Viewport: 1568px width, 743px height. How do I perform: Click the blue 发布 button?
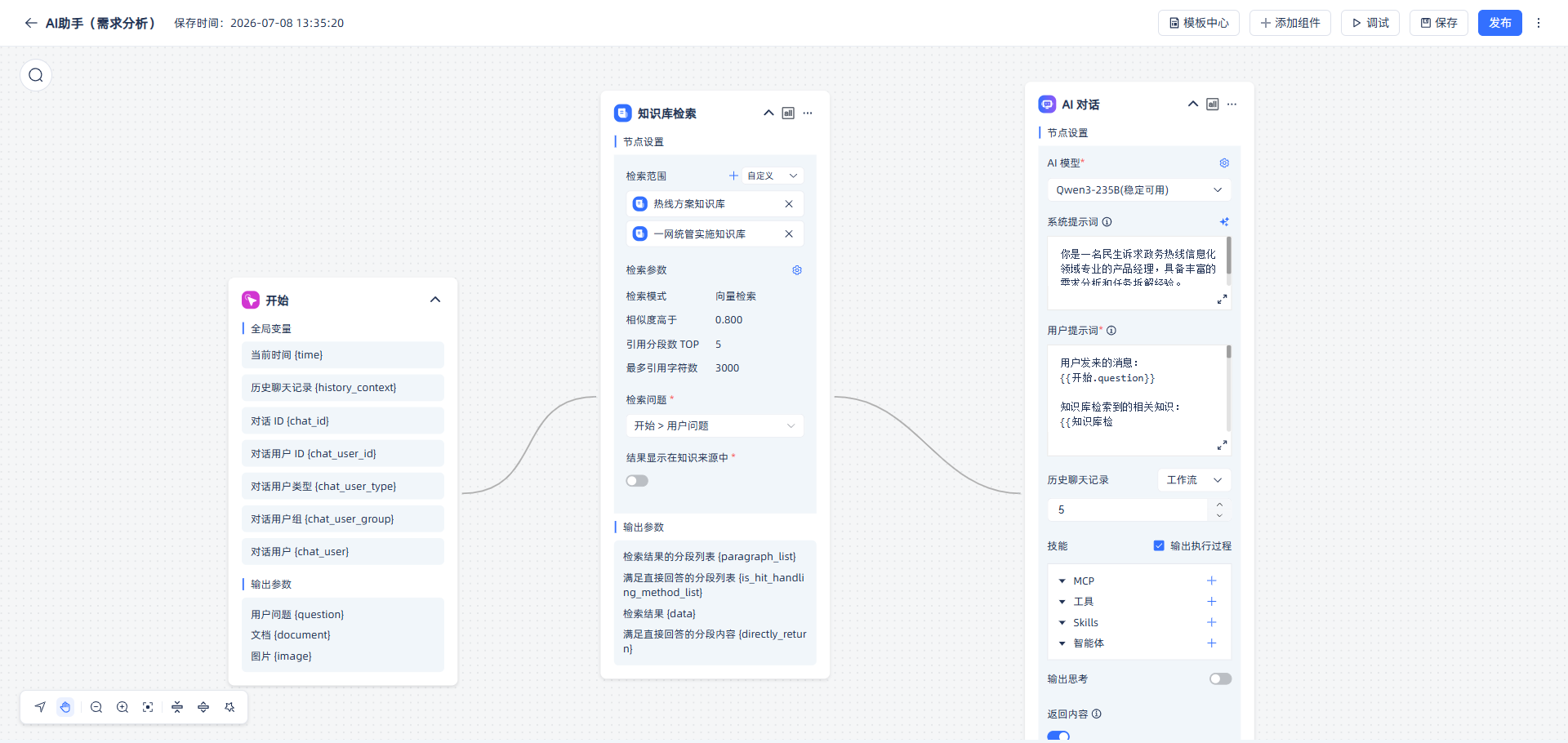[x=1500, y=23]
